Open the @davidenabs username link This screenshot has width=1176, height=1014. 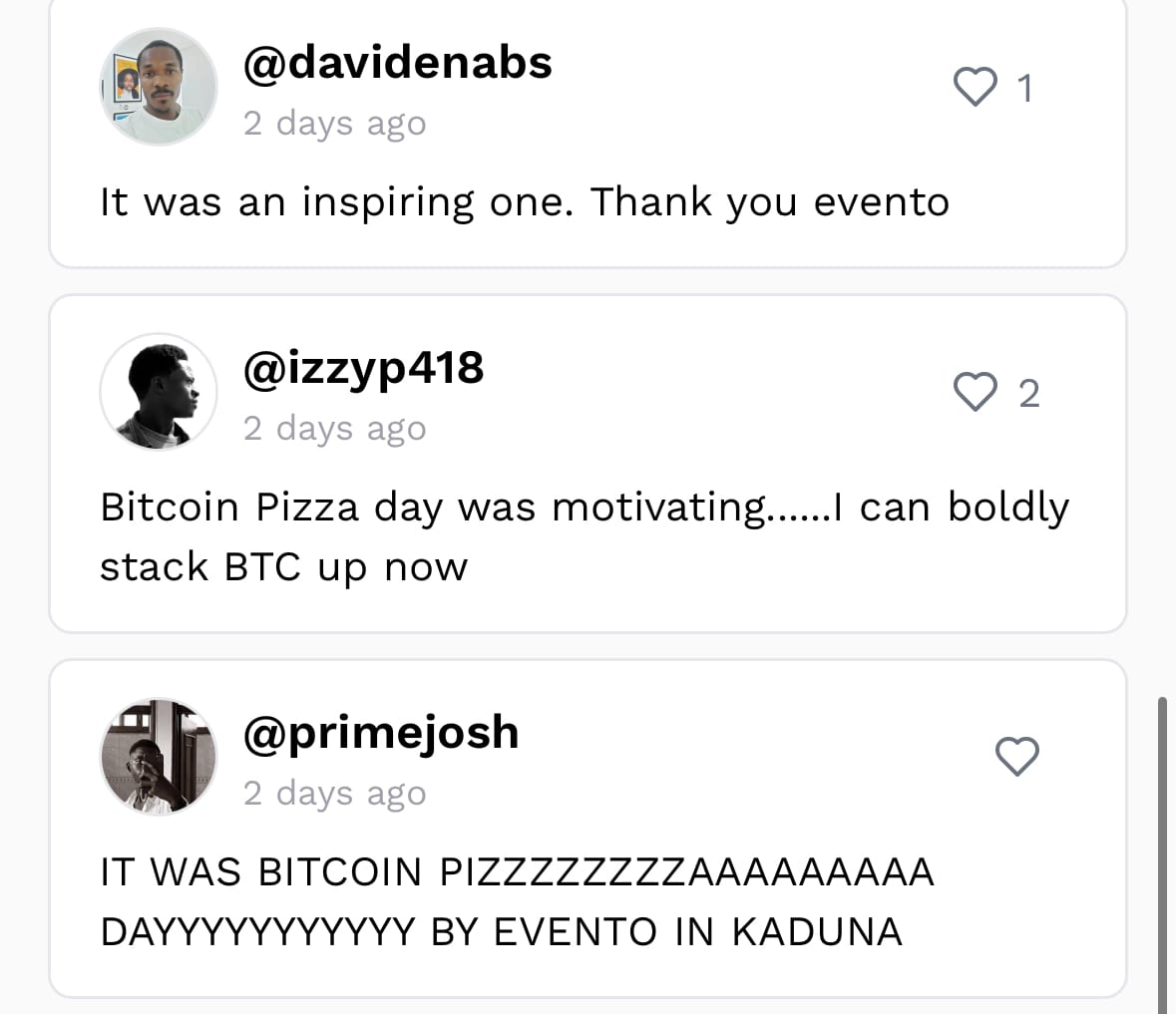397,63
